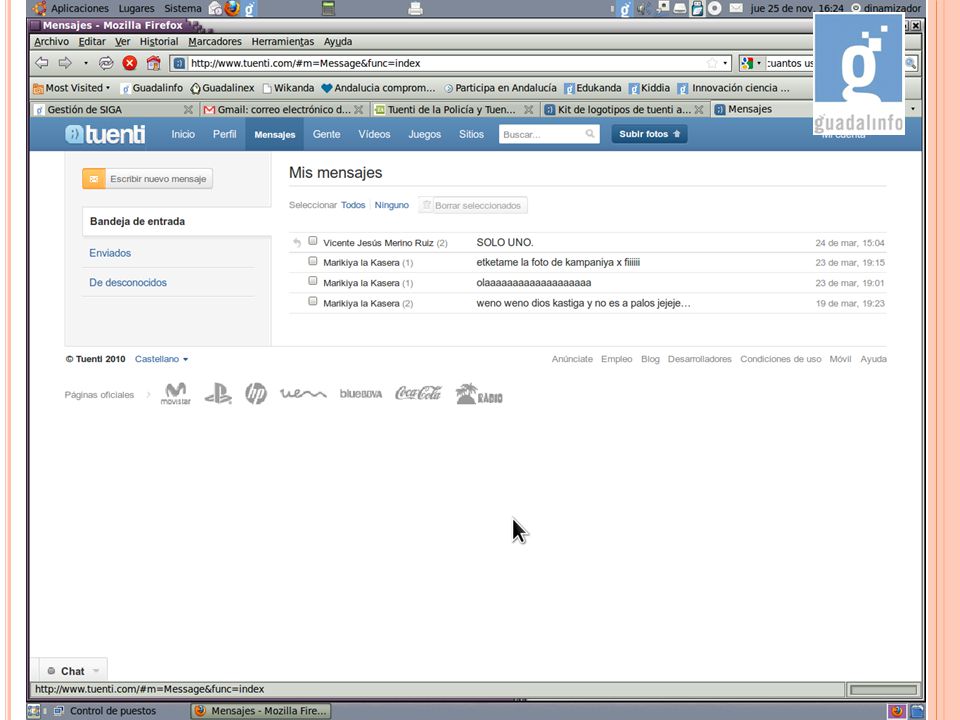Image resolution: width=960 pixels, height=720 pixels.
Task: Open the Radio palm-tree official page logo
Action: click(479, 394)
